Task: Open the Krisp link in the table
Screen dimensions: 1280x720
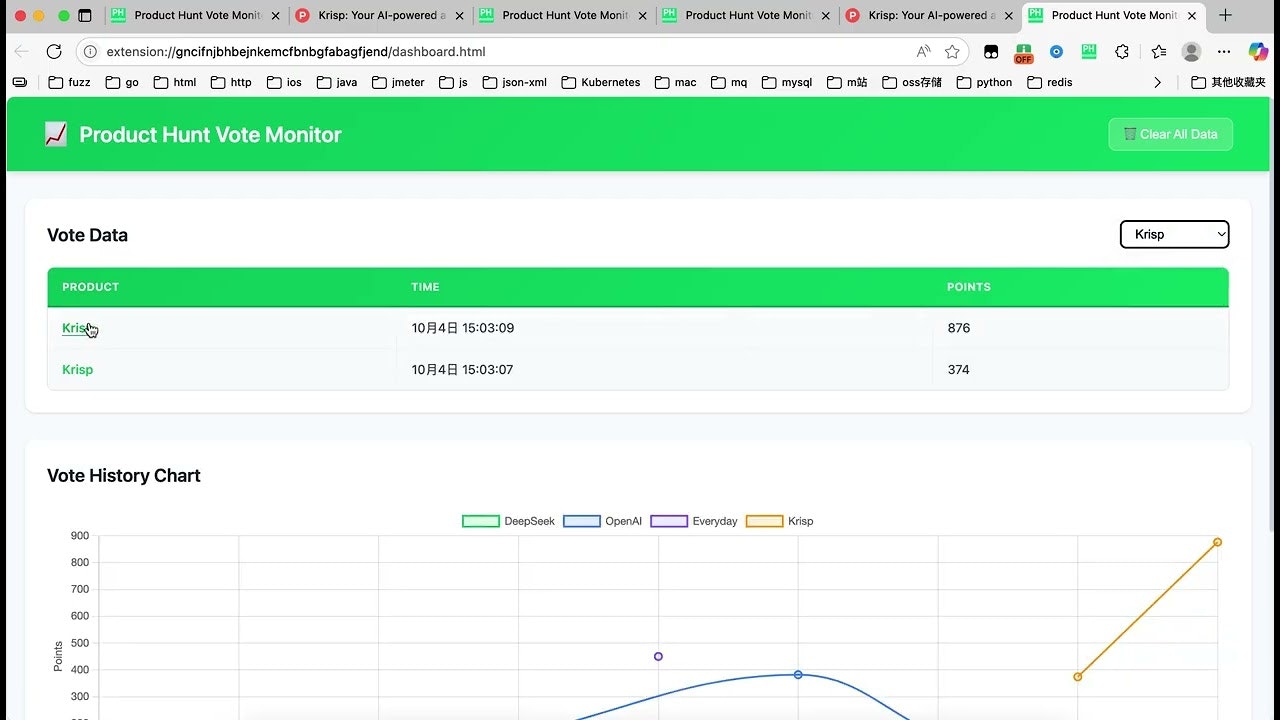Action: (x=76, y=328)
